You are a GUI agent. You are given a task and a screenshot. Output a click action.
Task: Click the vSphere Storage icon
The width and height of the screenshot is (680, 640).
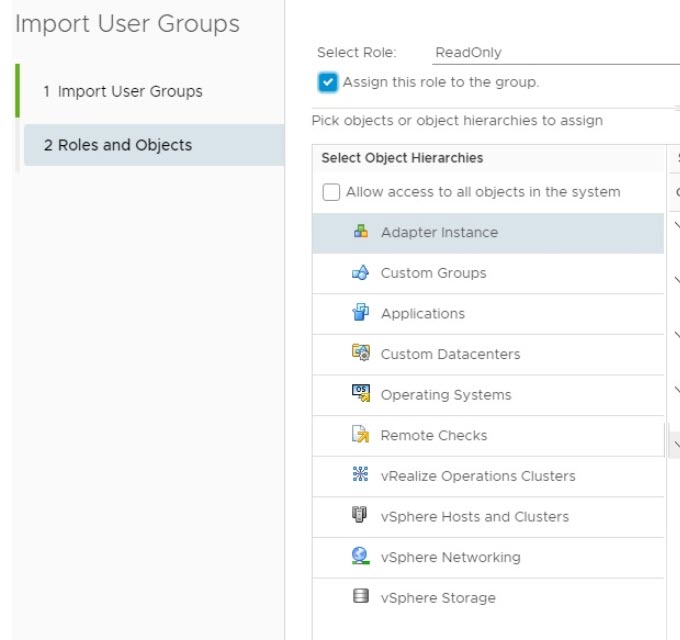(361, 597)
